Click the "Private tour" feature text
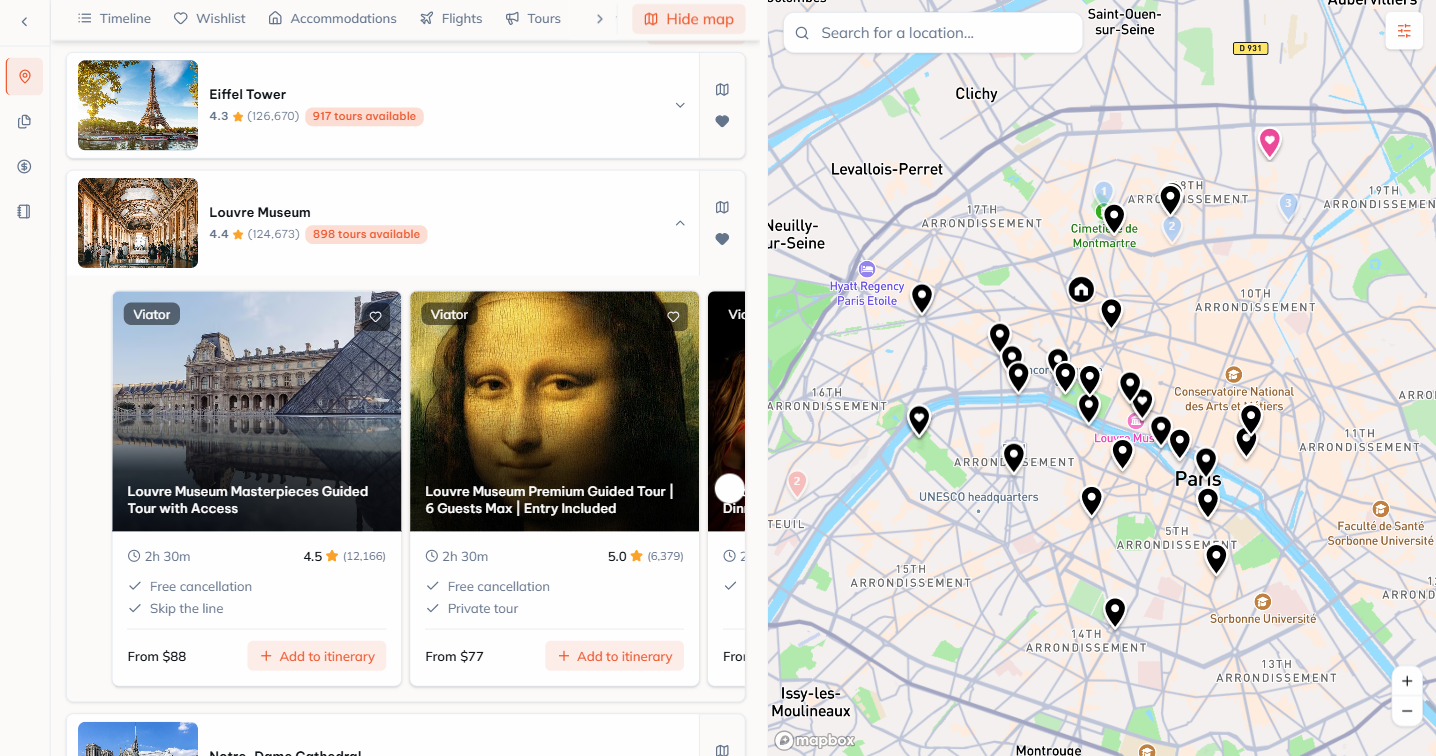The width and height of the screenshot is (1436, 756). [x=483, y=609]
